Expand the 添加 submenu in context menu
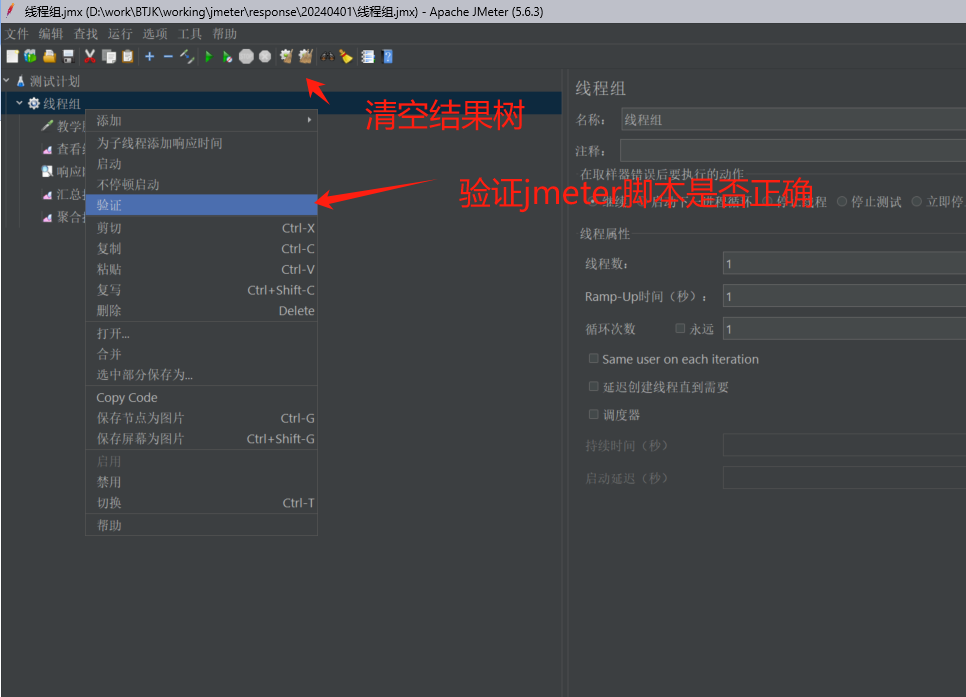This screenshot has height=697, width=966. point(201,121)
